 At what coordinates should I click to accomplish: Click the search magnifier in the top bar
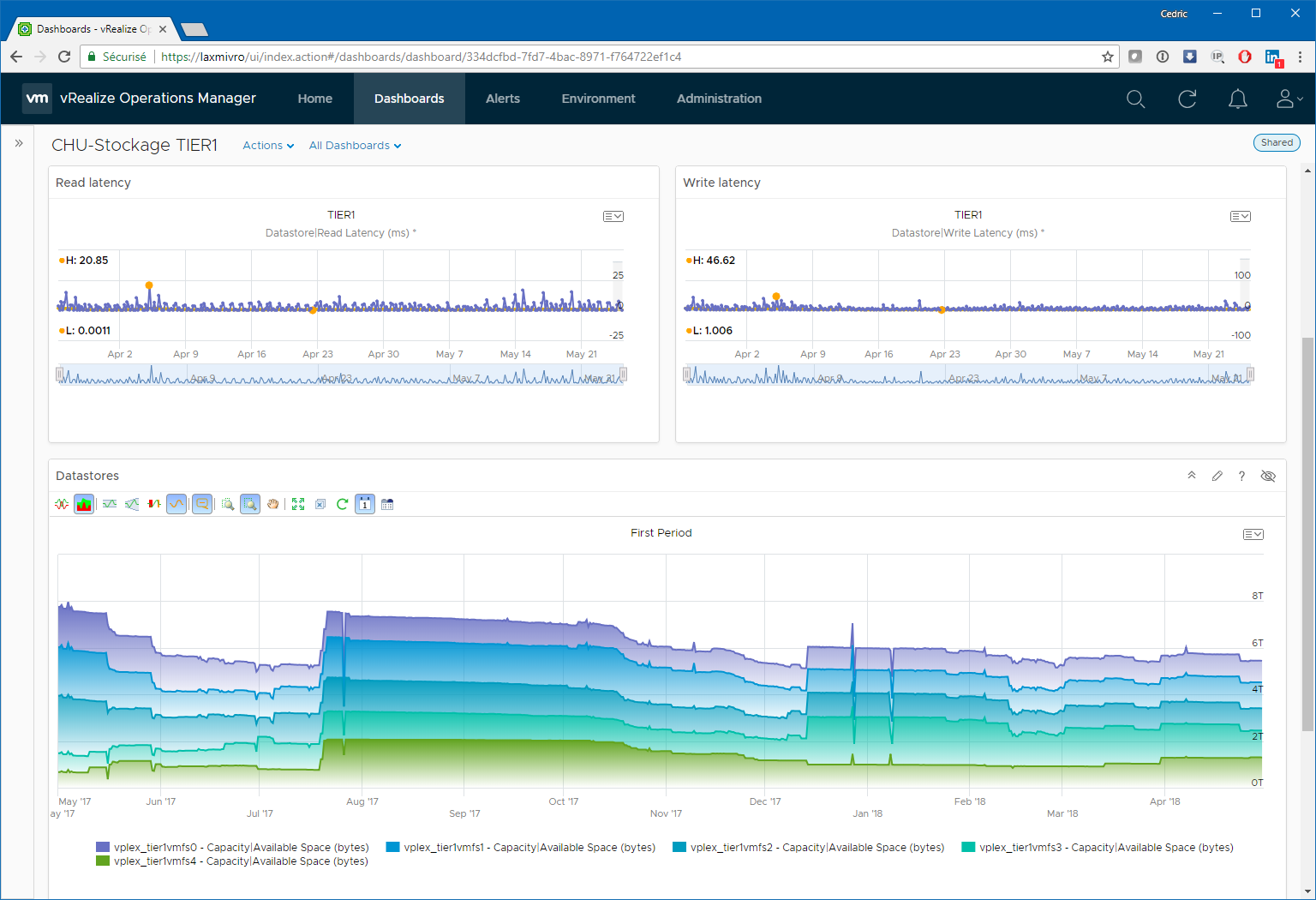pos(1135,99)
